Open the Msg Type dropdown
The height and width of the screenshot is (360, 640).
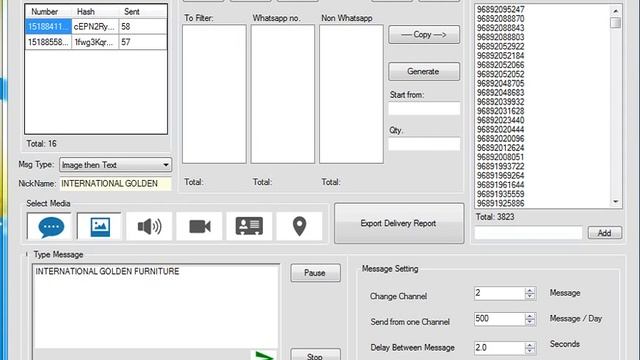point(116,165)
